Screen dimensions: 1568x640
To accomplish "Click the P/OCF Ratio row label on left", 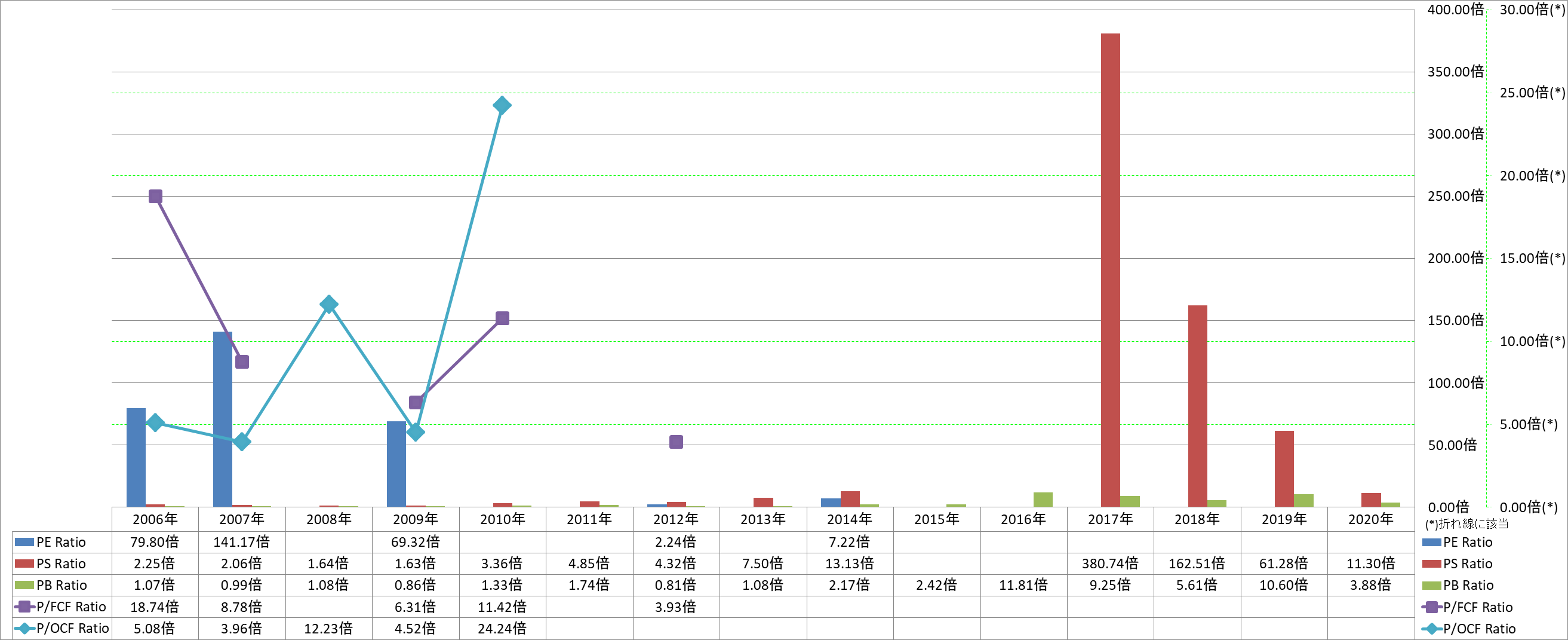I will tap(72, 629).
